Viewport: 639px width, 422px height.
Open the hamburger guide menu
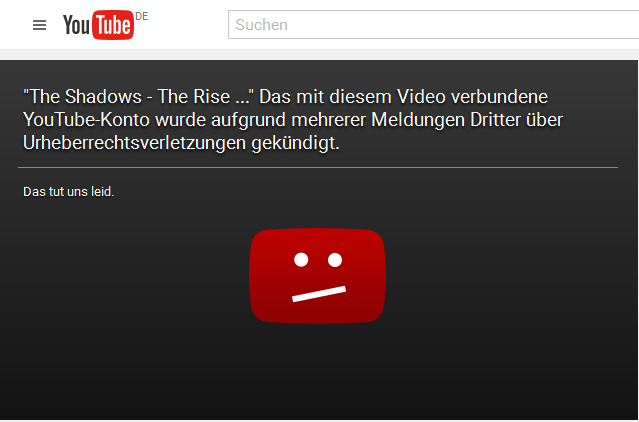39,25
